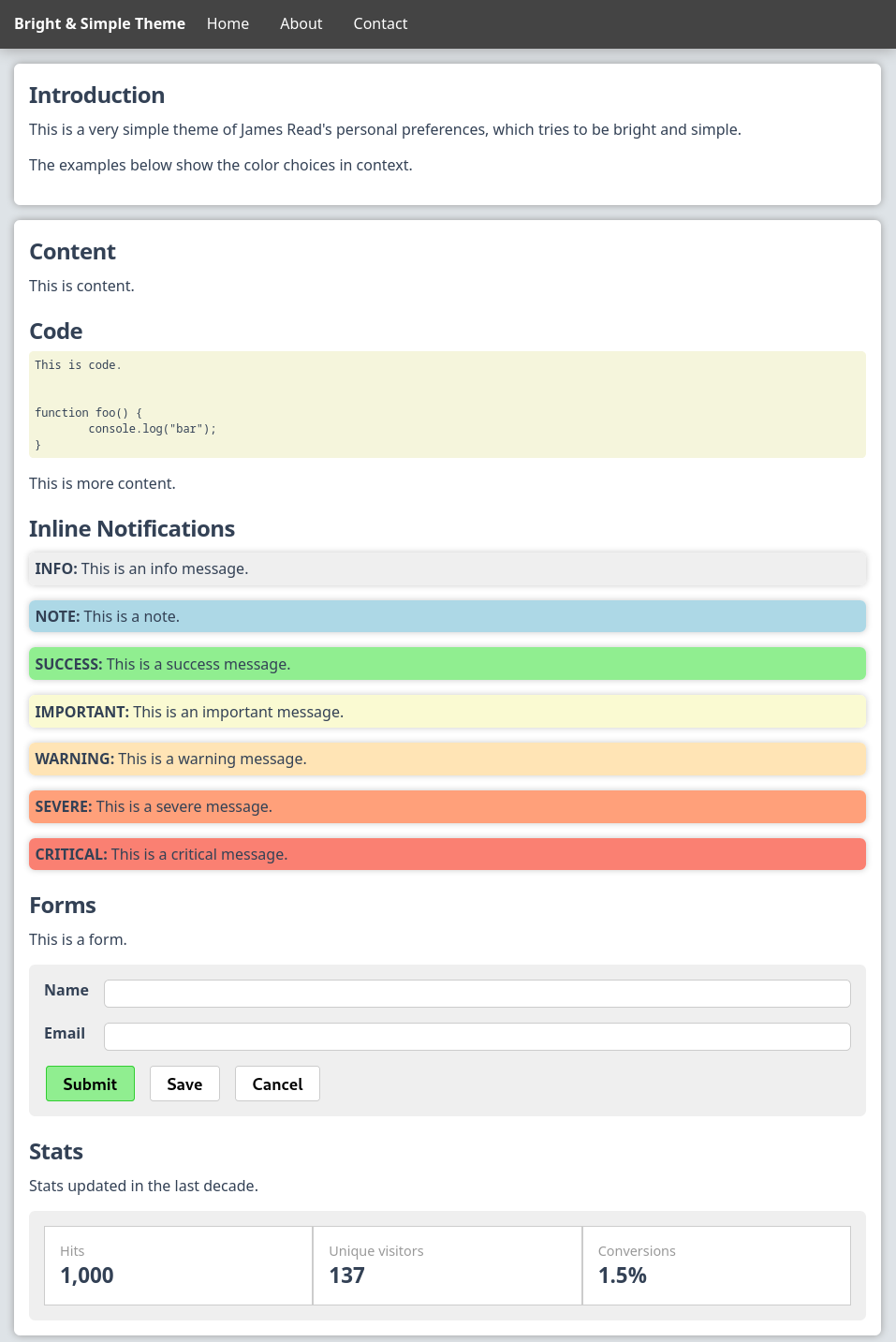Click the orange SEVERE message bar
The image size is (896, 1342).
click(x=448, y=806)
